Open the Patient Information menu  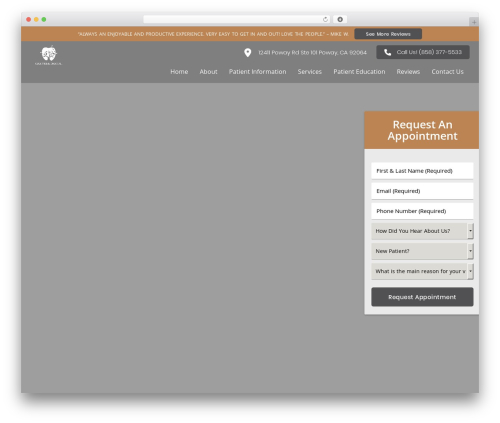(257, 72)
